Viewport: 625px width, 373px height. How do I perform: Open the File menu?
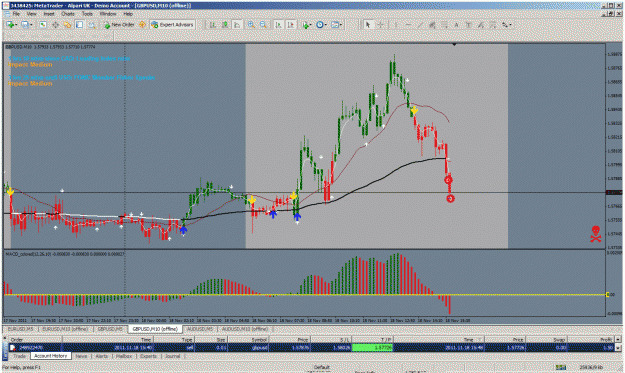(x=16, y=14)
